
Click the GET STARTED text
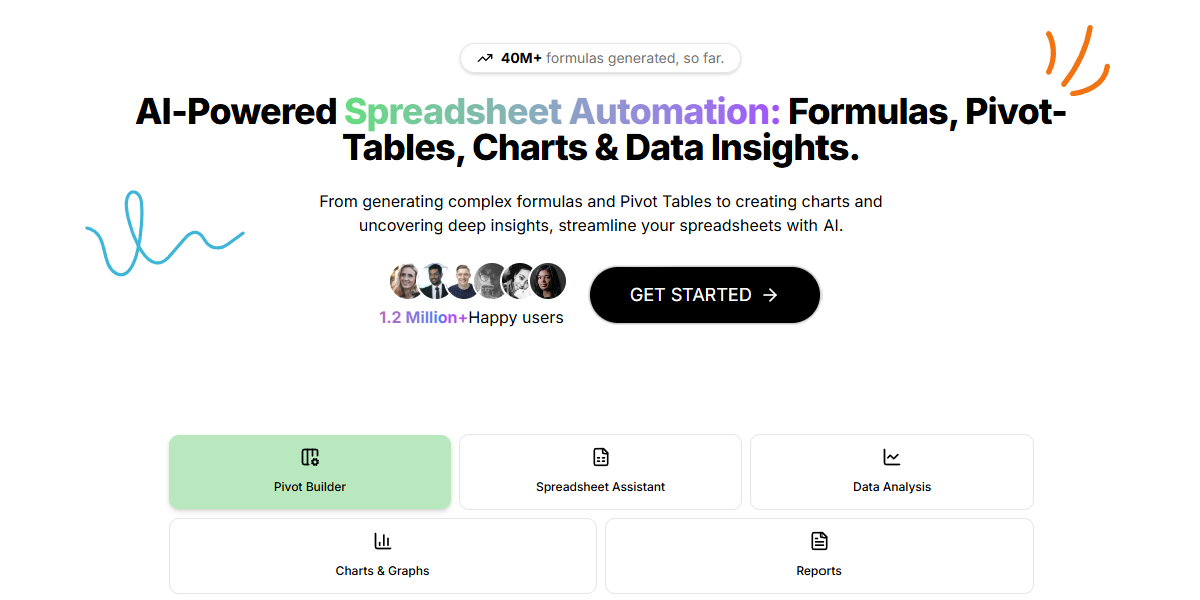click(x=691, y=295)
